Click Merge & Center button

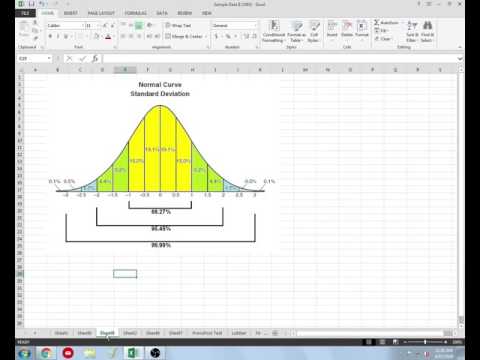click(x=184, y=36)
